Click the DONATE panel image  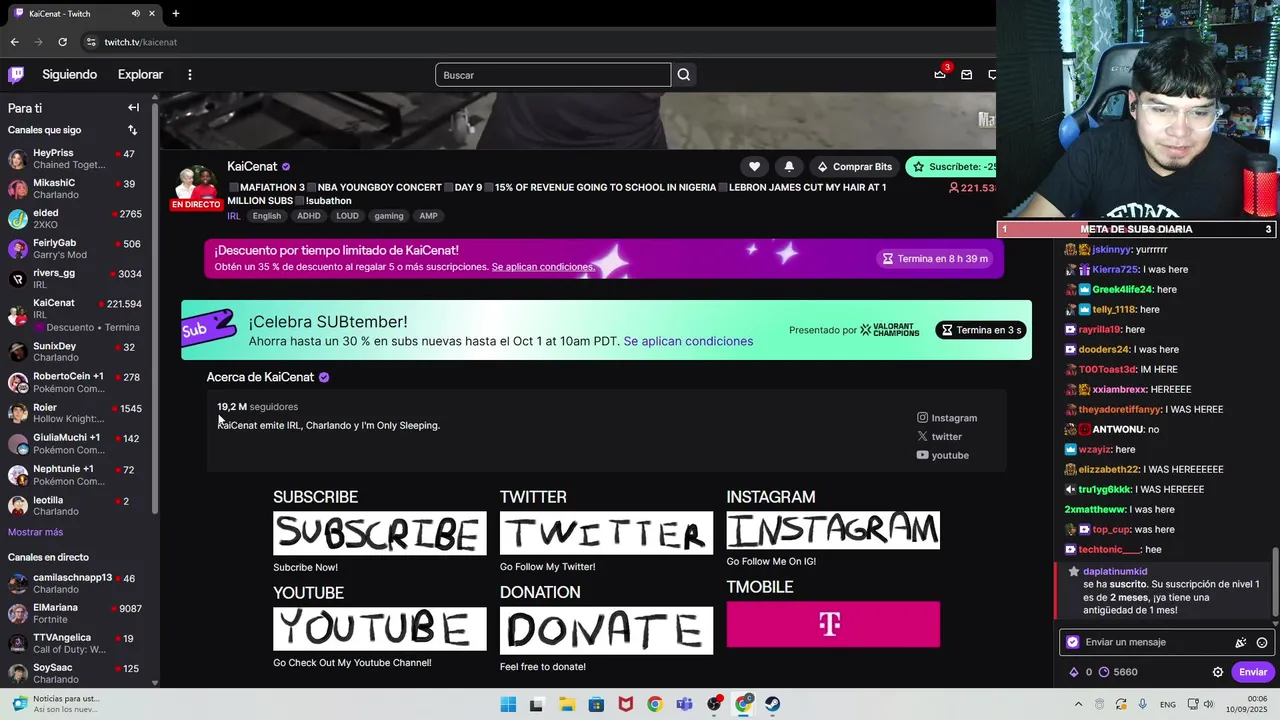click(x=606, y=631)
